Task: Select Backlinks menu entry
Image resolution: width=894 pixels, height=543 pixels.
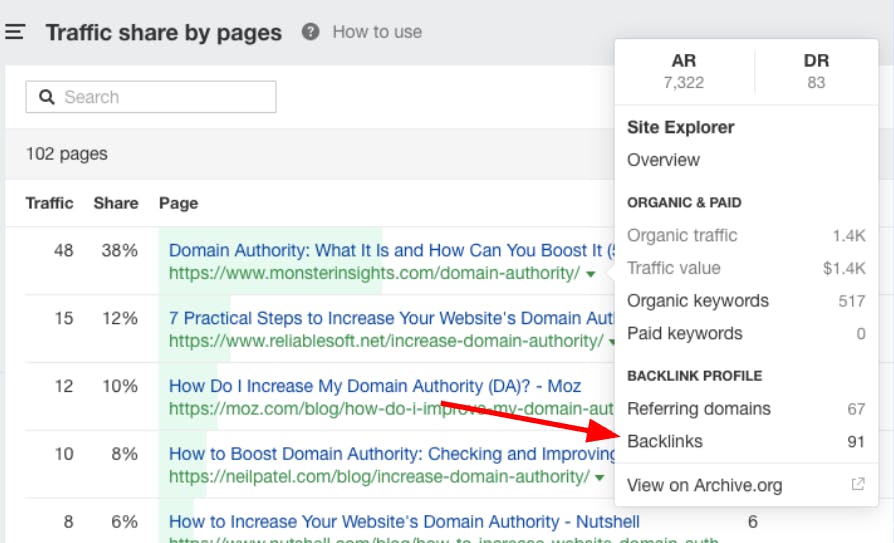Action: pos(746,441)
